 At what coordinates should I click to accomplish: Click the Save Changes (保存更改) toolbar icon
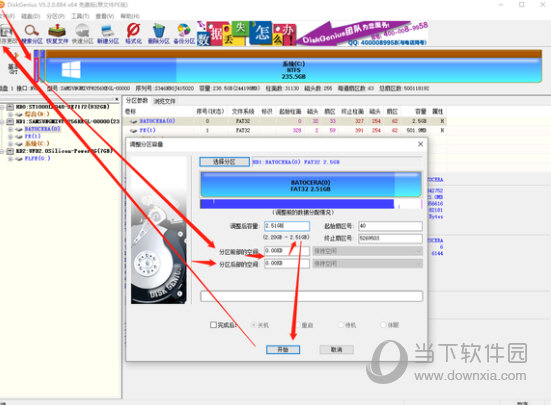click(x=6, y=34)
